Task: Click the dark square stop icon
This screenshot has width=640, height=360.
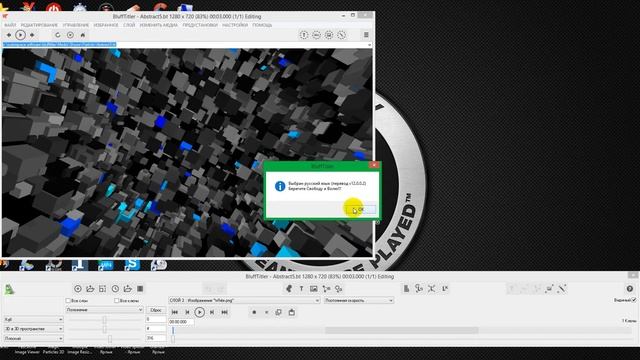Action: point(140,289)
